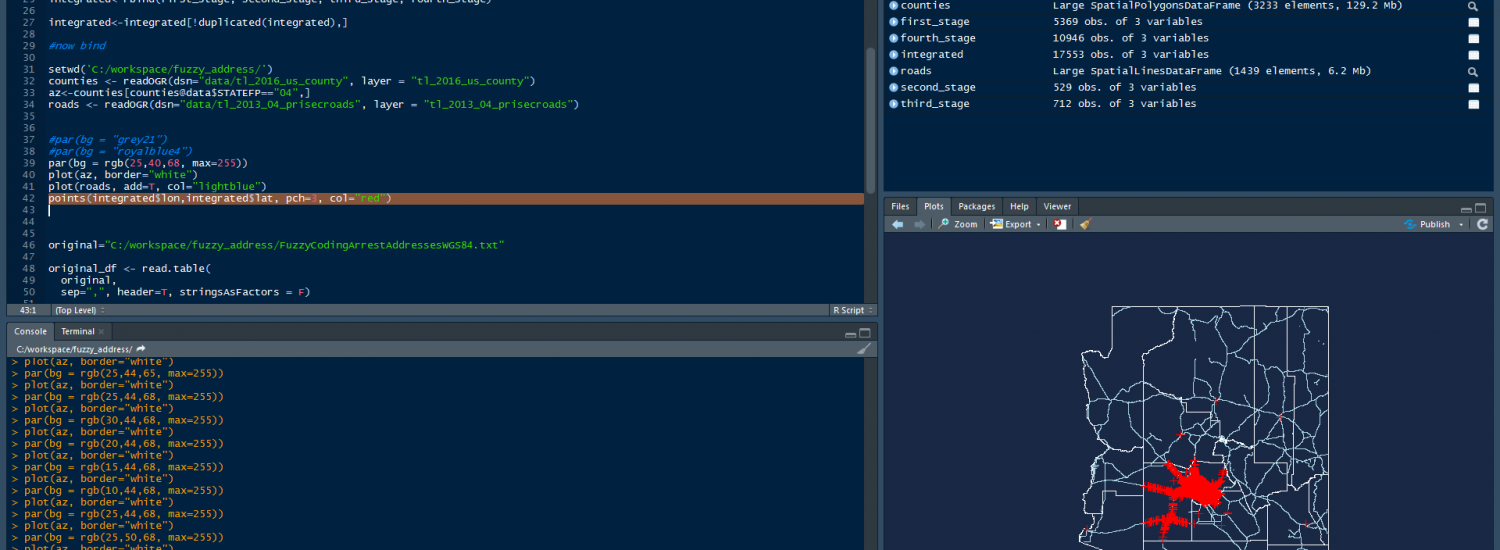Screen dimensions: 1500x550
Task: Click the highlighted points() line 42
Action: coord(455,199)
